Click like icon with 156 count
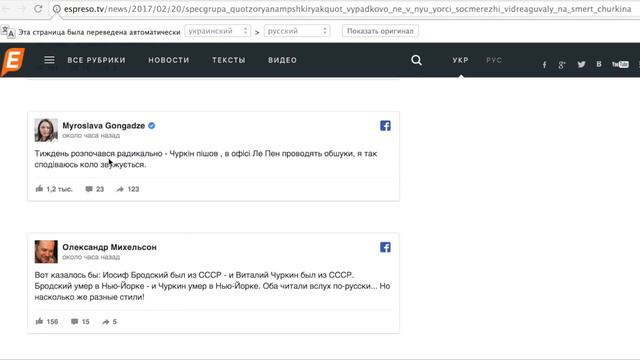Viewport: 640px width, 360px height. click(39, 321)
